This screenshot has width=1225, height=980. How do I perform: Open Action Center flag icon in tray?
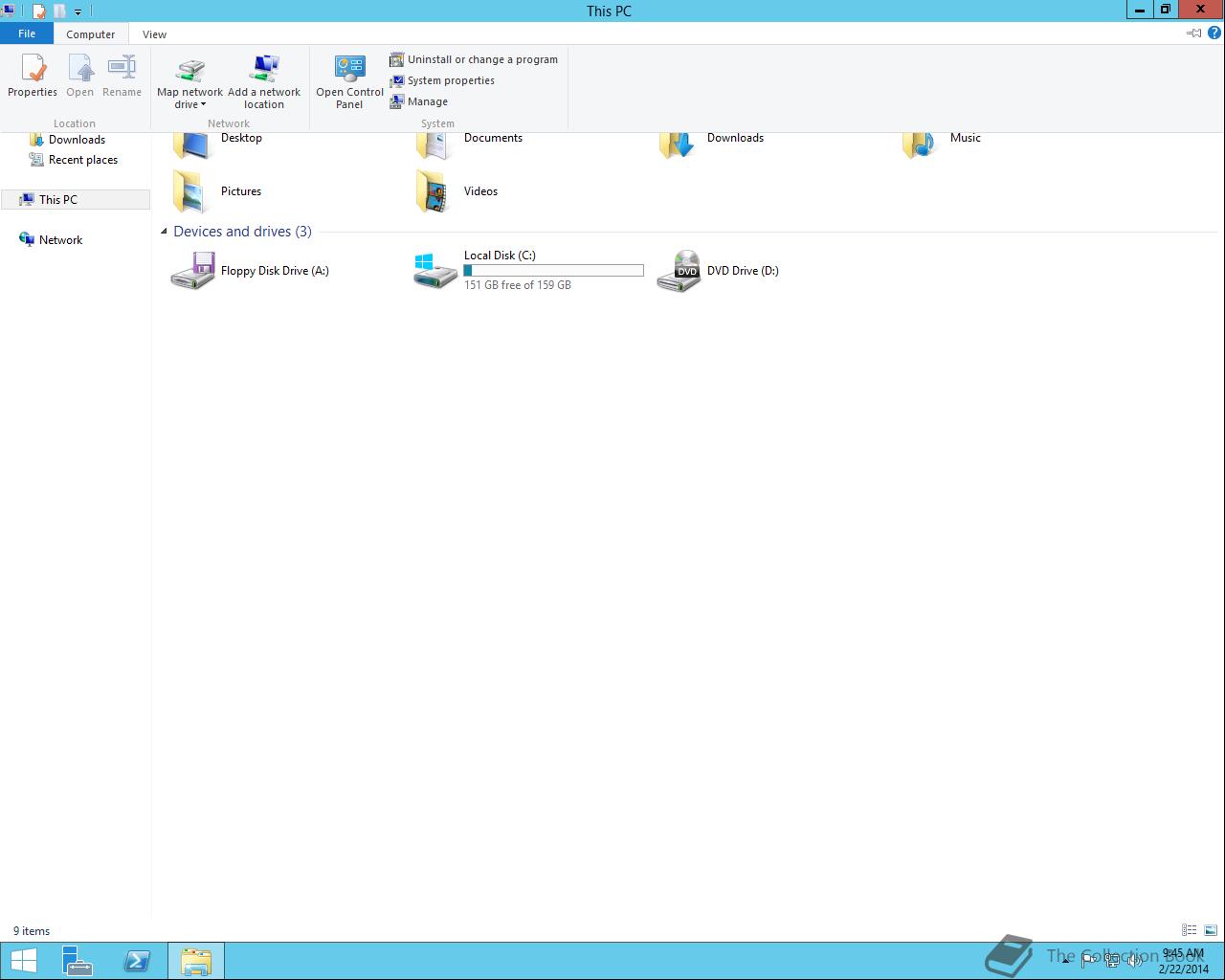tap(1089, 961)
